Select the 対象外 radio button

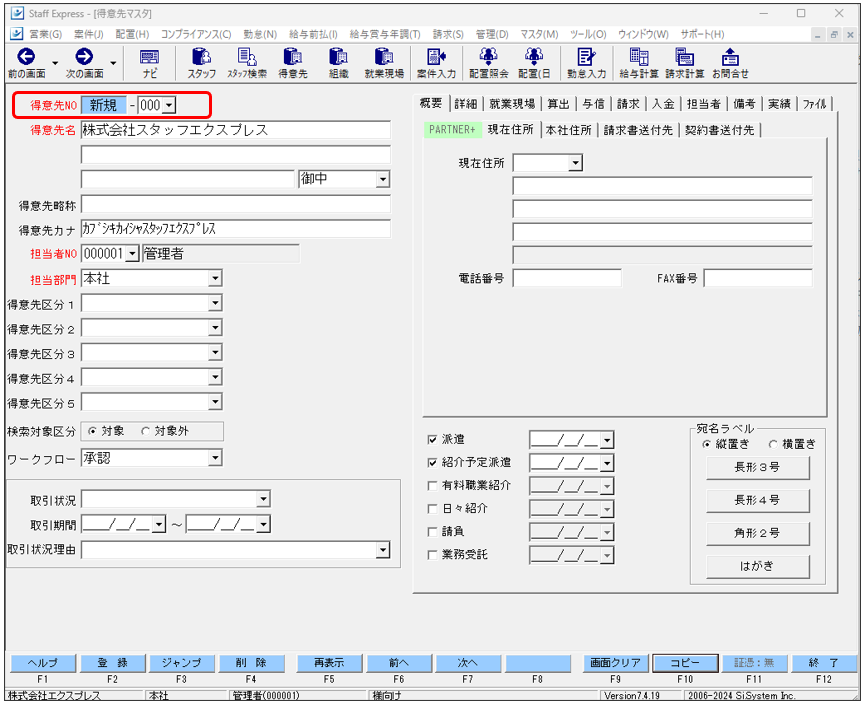pyautogui.click(x=145, y=431)
